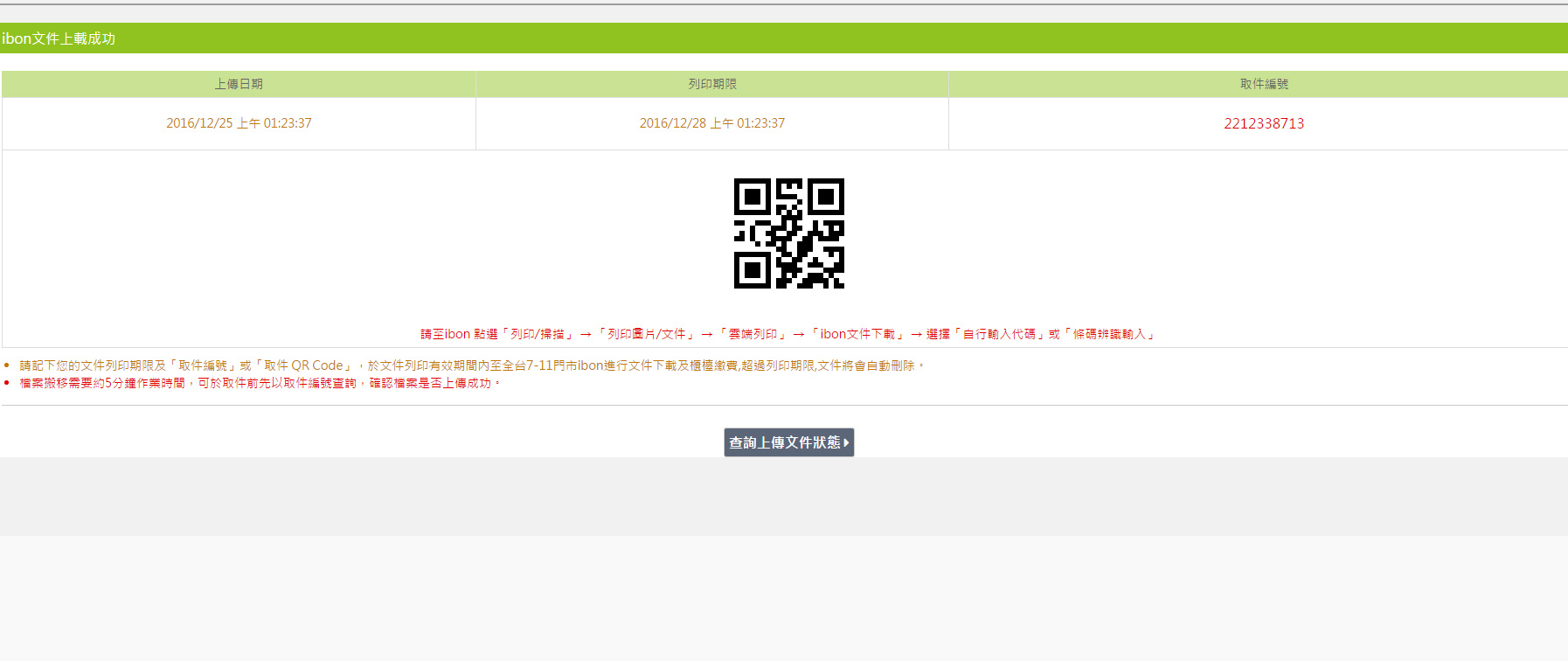Click the 列印期限 column header
Image resolution: width=1568 pixels, height=661 pixels.
[x=711, y=84]
